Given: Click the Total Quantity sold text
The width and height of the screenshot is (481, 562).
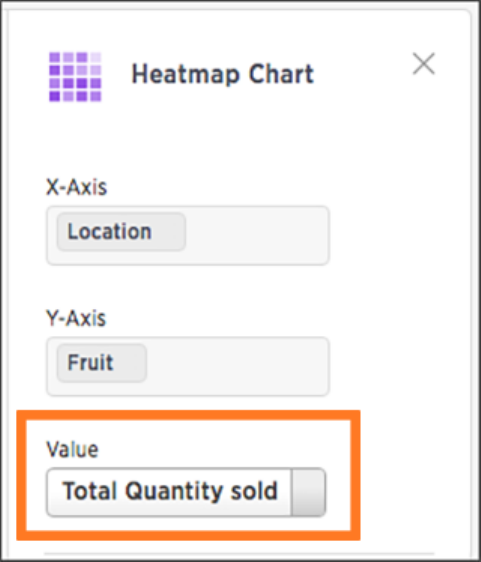Looking at the screenshot, I should point(170,491).
